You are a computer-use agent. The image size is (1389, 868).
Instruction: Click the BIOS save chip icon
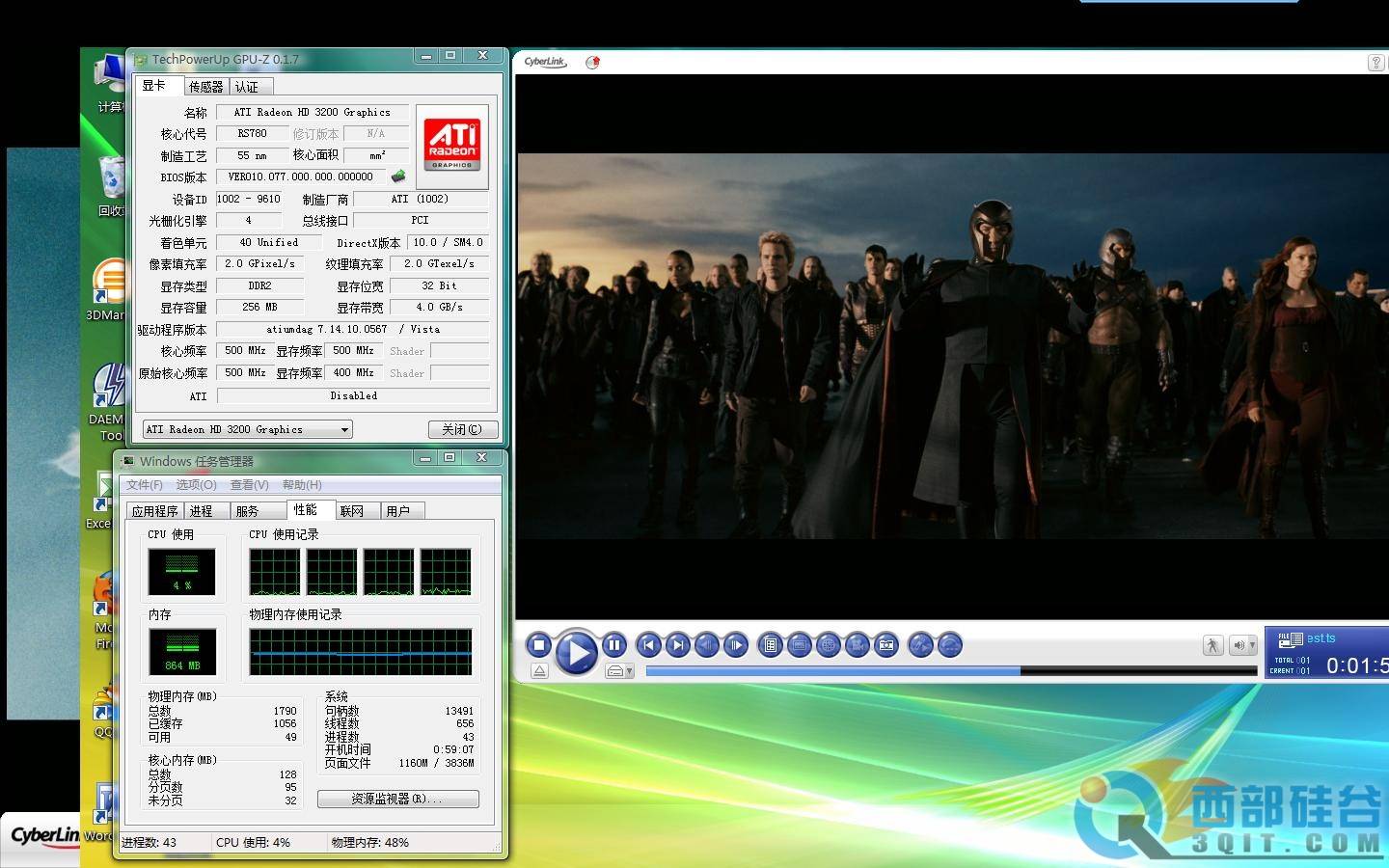click(x=397, y=176)
